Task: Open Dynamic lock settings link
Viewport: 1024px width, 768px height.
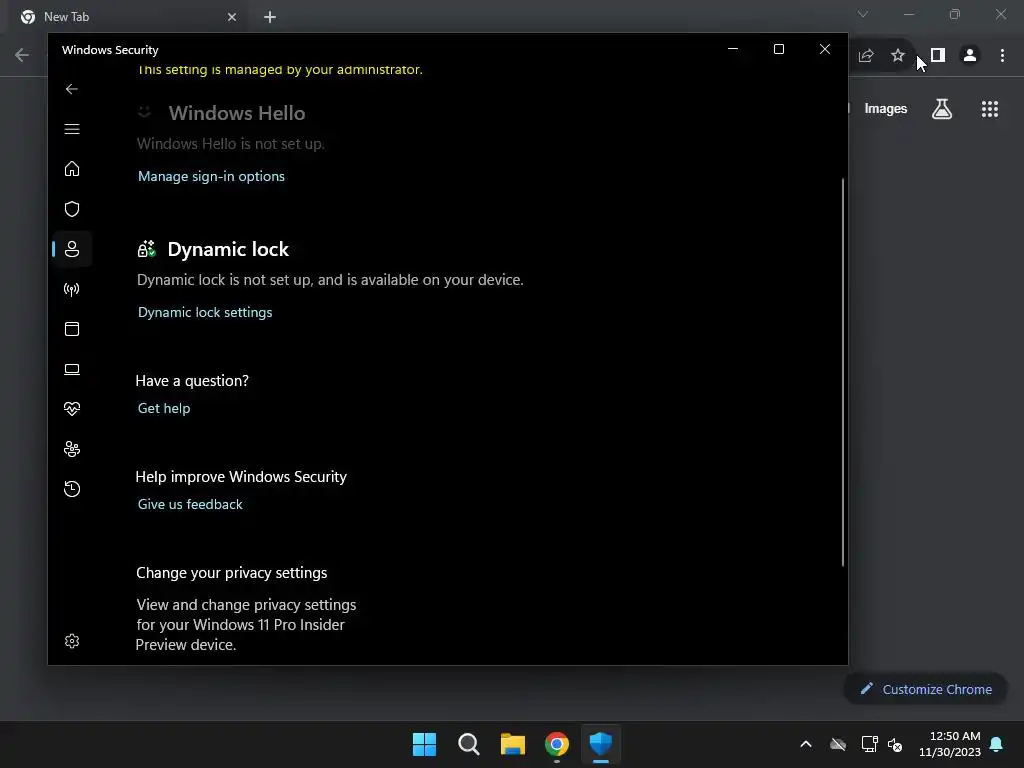Action: (205, 312)
